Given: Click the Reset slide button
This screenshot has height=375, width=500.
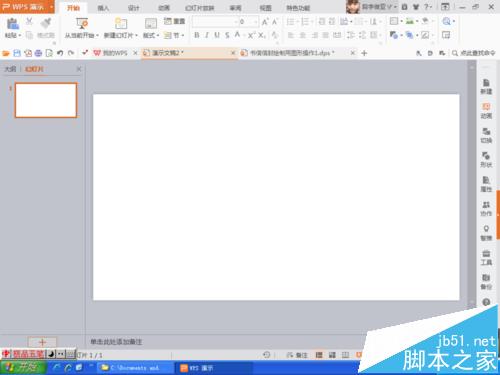Looking at the screenshot, I should (174, 21).
